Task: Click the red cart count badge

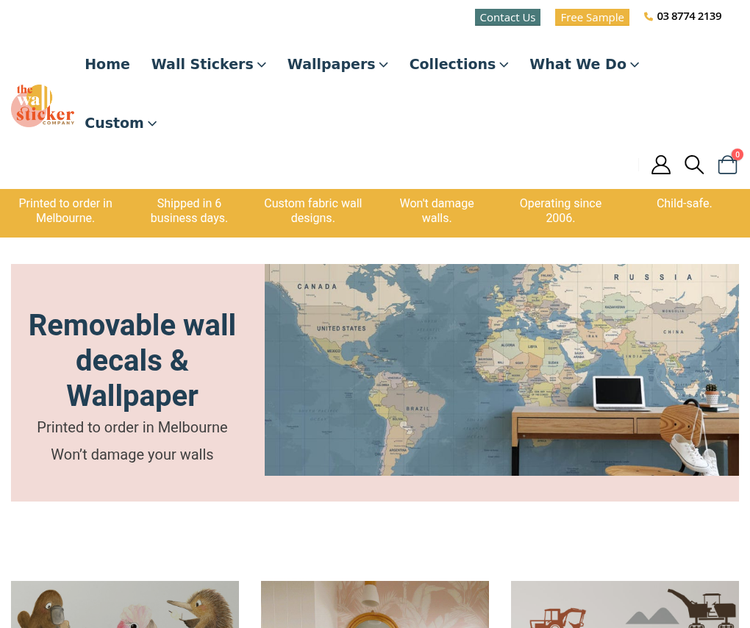Action: click(x=737, y=154)
